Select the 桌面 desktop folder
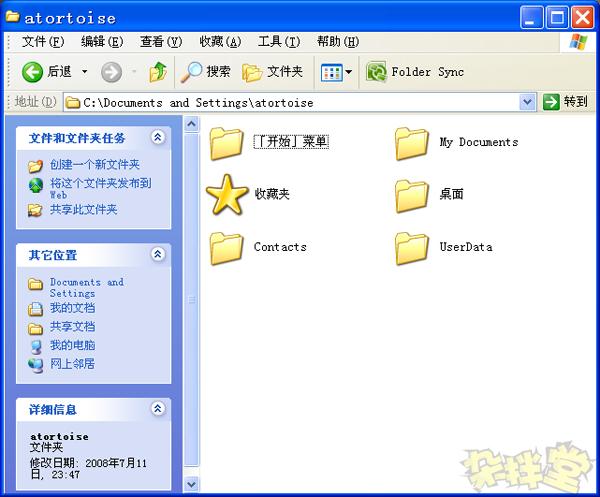The image size is (600, 497). [412, 194]
